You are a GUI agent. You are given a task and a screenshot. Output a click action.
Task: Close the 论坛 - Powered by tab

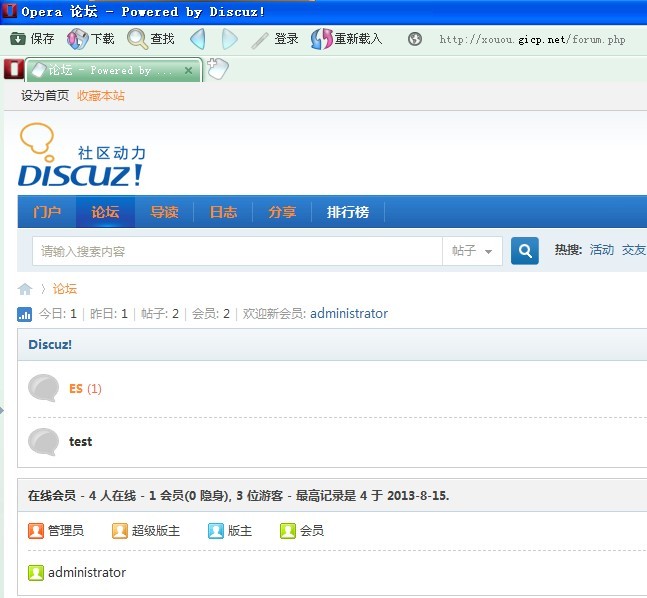[x=189, y=70]
